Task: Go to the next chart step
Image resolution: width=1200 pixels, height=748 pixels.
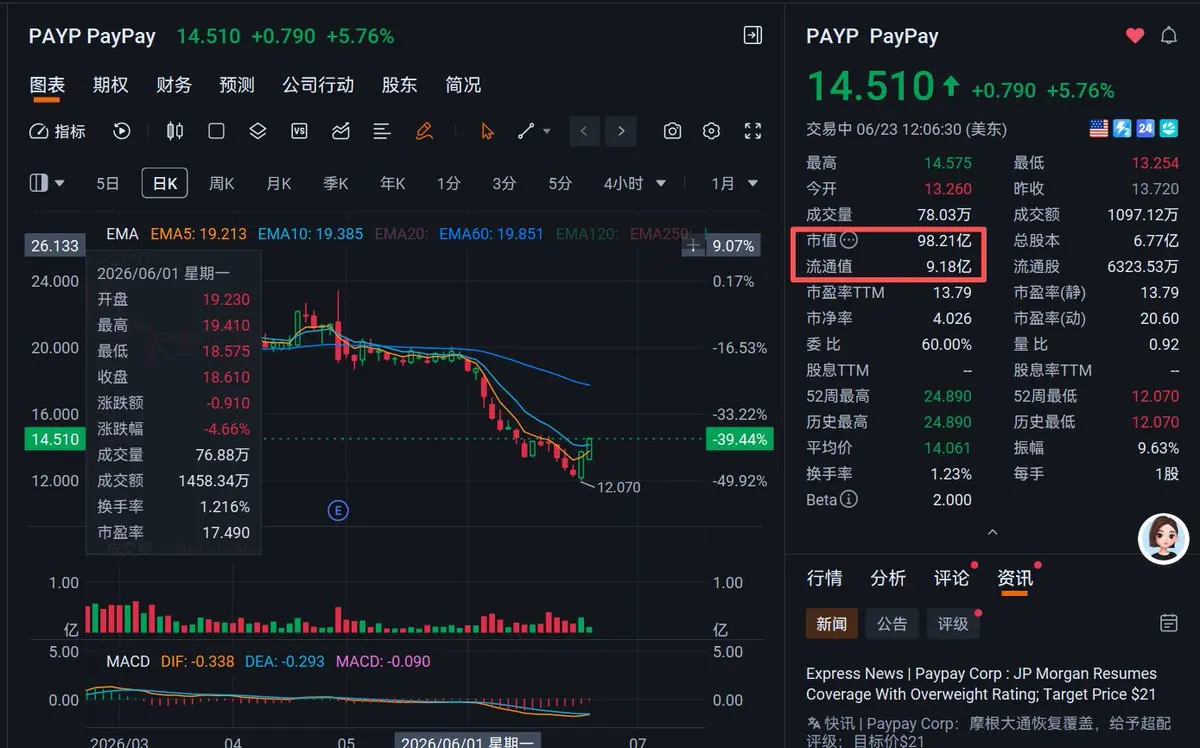Action: click(621, 131)
